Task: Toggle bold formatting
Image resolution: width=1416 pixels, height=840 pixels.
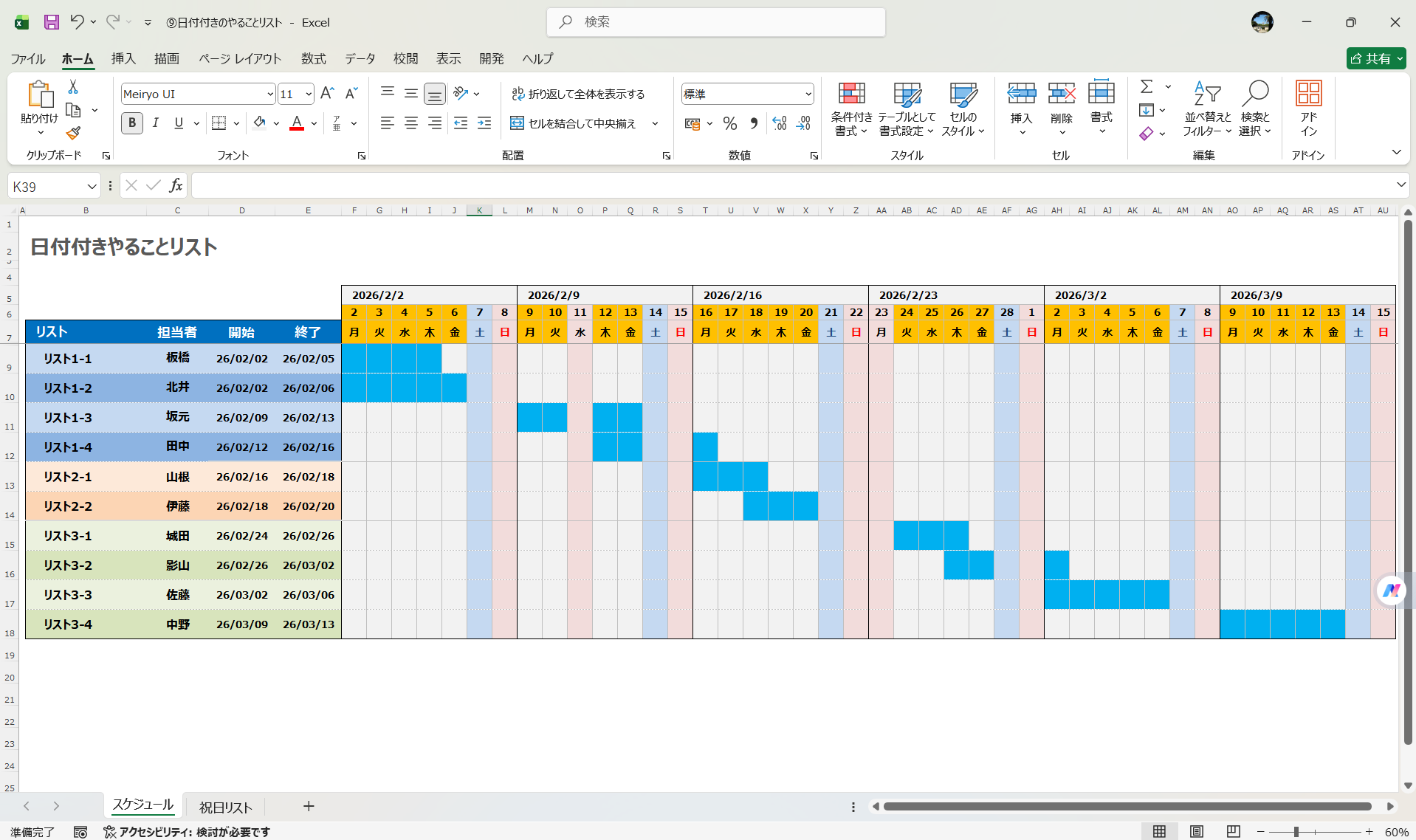Action: [x=131, y=123]
